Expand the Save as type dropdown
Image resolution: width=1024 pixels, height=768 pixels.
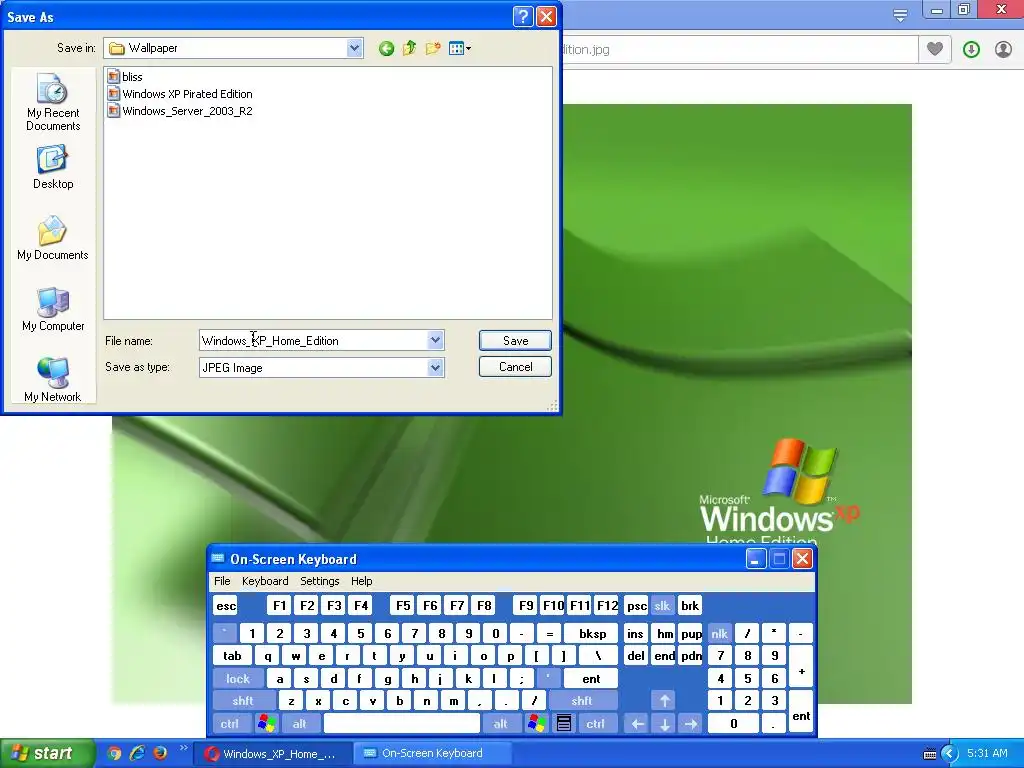(436, 368)
